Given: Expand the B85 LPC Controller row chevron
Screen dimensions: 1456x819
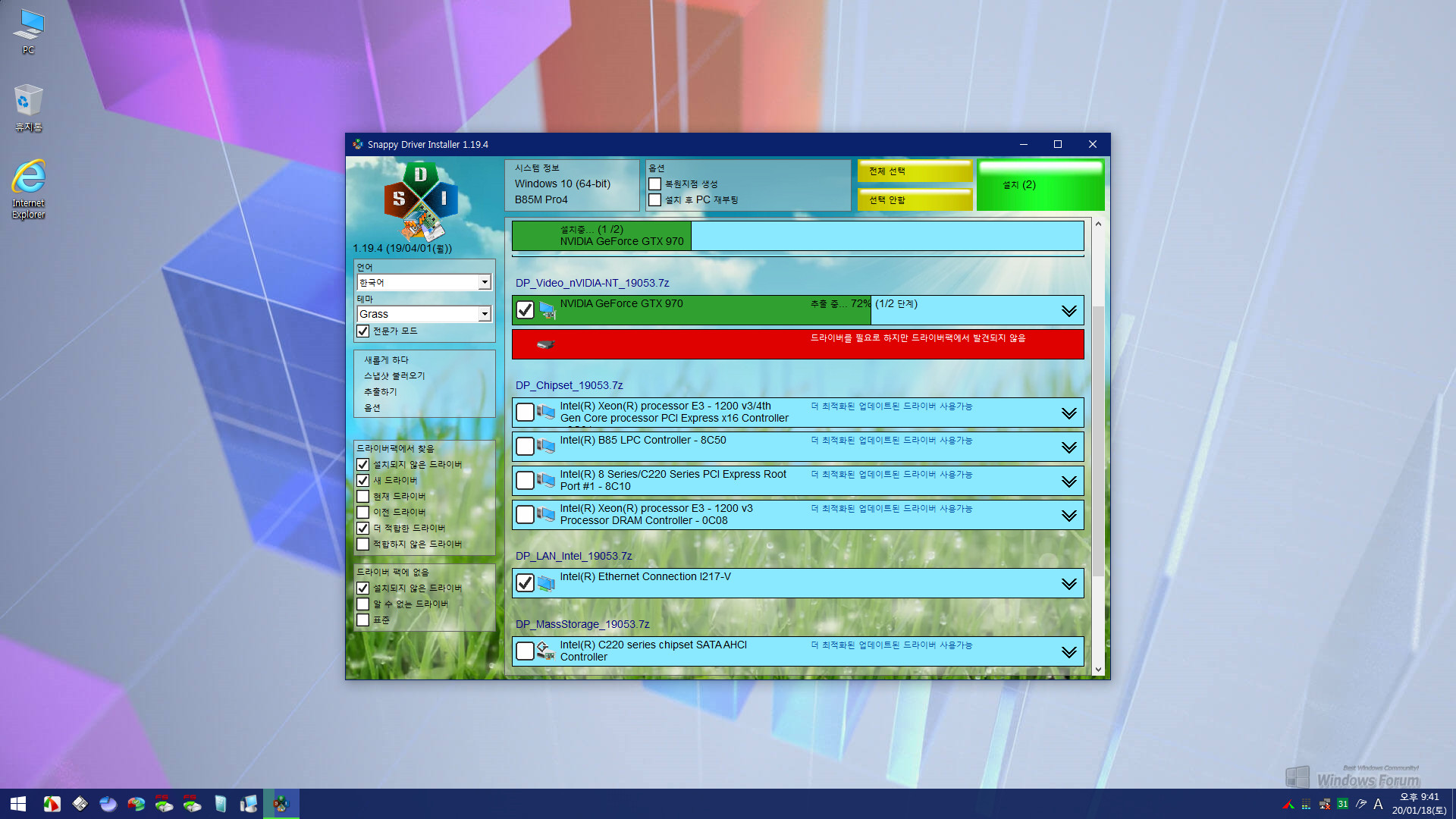Looking at the screenshot, I should click(1069, 447).
